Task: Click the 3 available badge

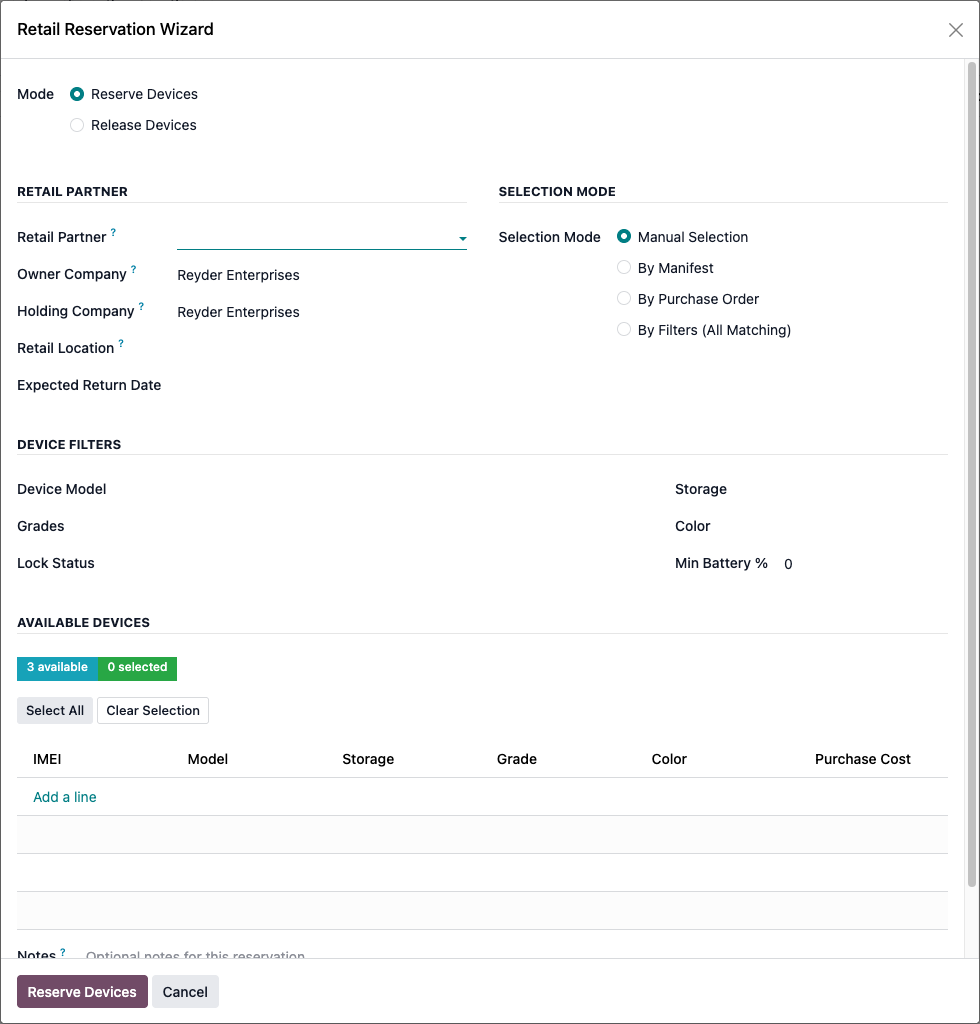Action: (57, 668)
